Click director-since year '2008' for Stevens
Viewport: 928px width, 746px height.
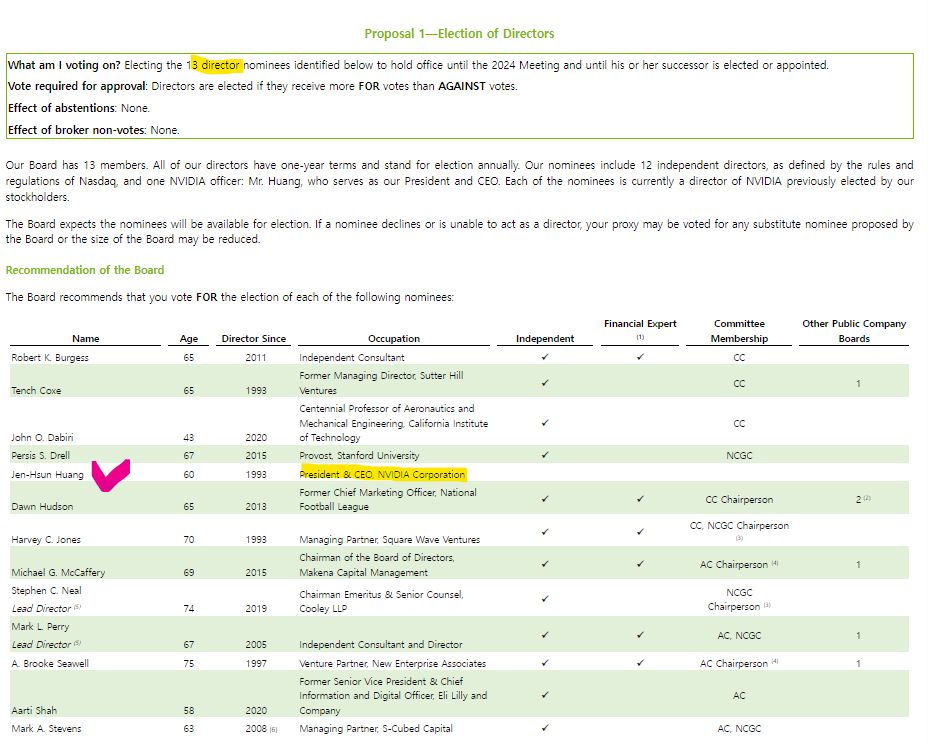tap(256, 729)
